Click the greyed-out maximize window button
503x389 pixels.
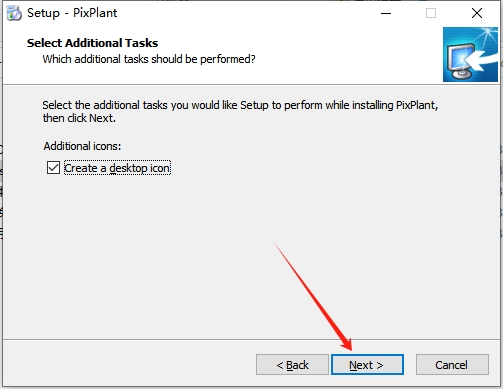click(431, 13)
